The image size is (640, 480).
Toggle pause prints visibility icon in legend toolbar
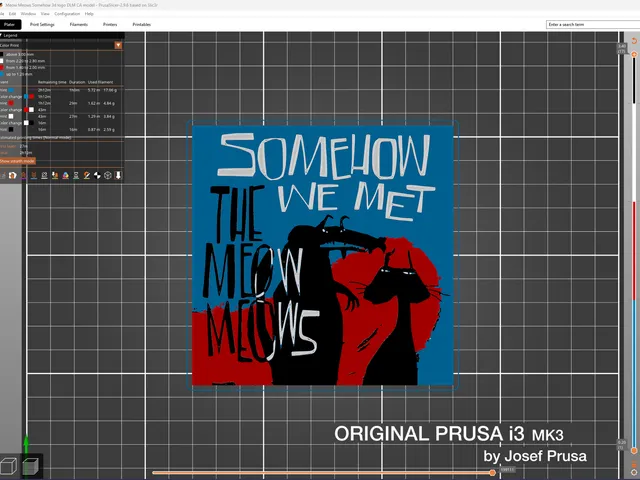(76, 175)
